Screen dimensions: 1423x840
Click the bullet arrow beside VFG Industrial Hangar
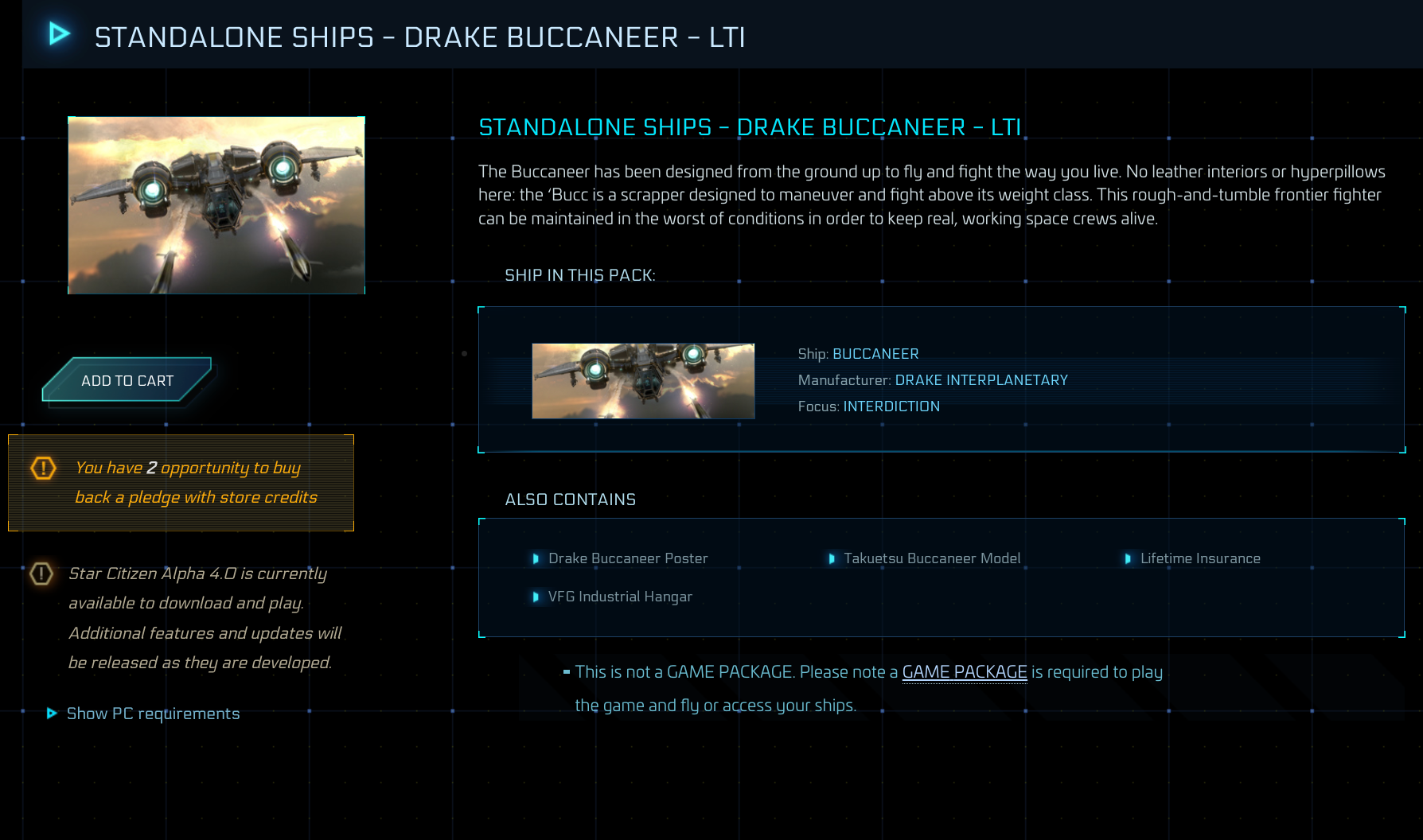tap(536, 597)
